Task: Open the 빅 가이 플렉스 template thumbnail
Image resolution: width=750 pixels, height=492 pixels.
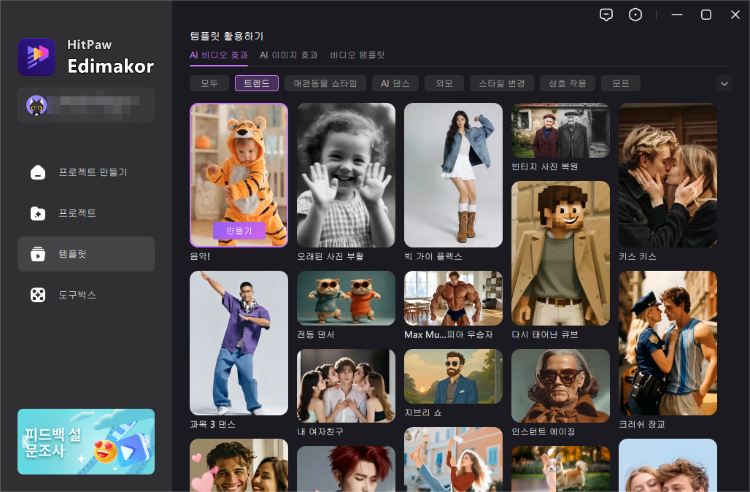Action: 453,175
